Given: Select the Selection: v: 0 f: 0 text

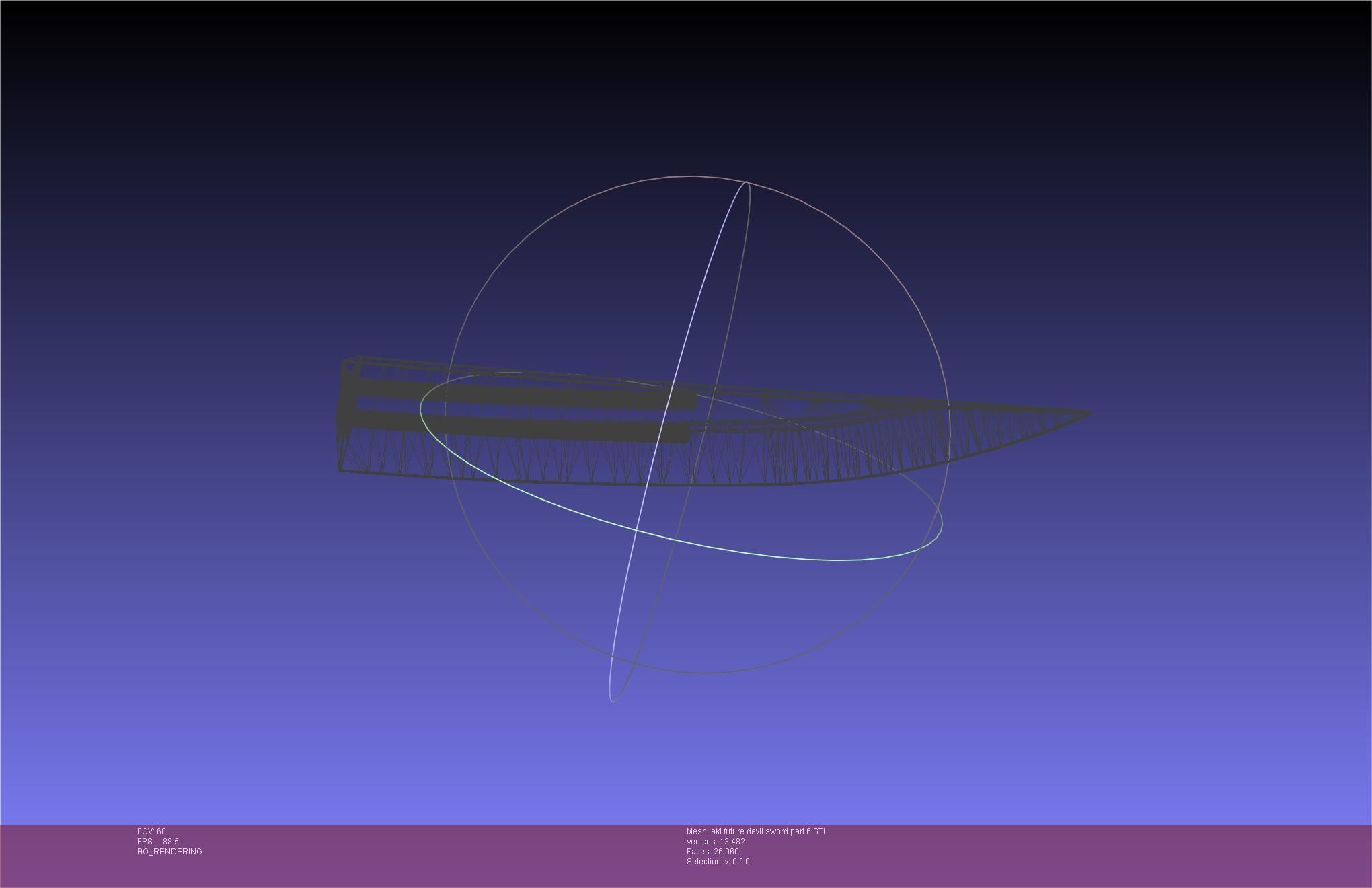Looking at the screenshot, I should (x=718, y=862).
